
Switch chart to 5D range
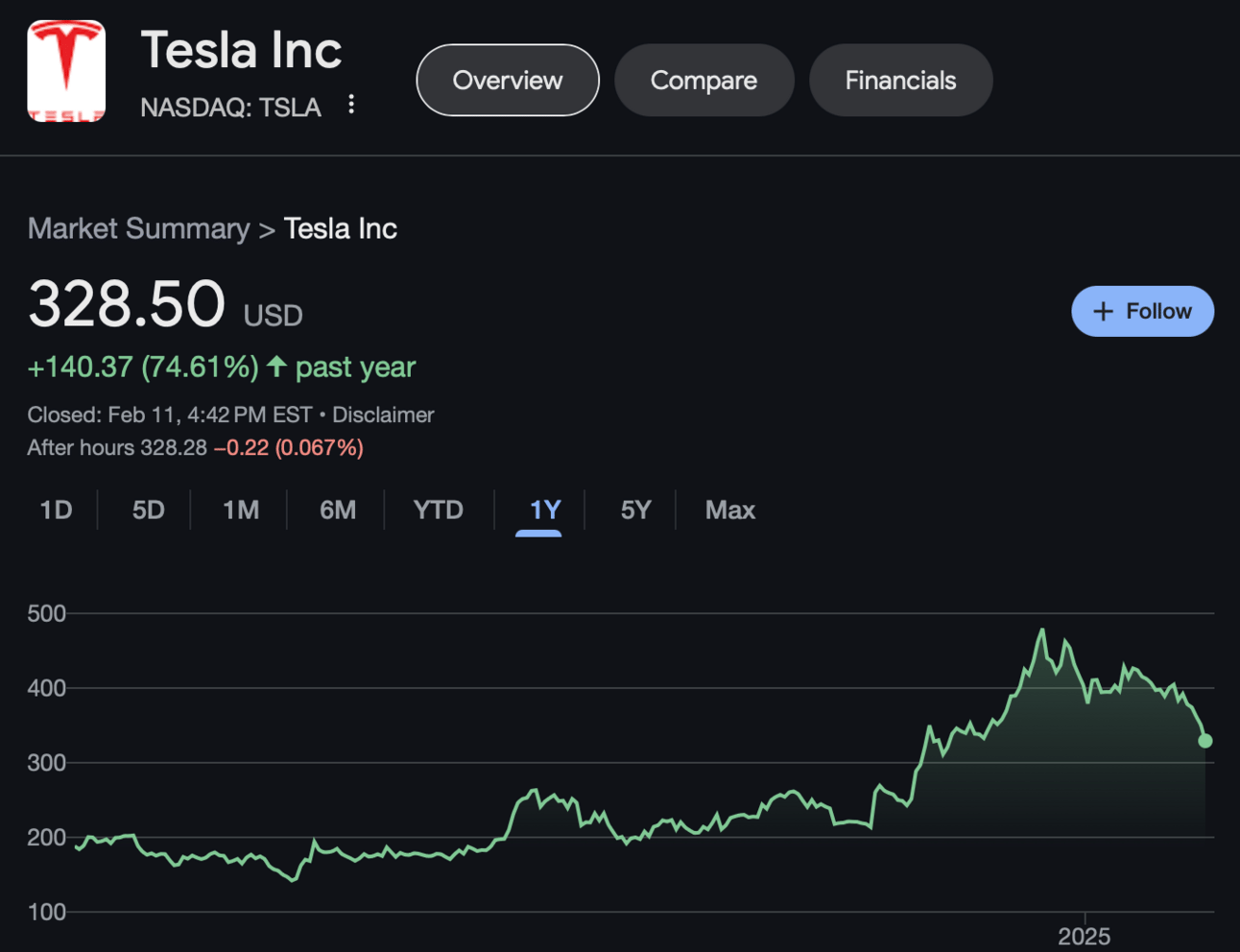click(148, 510)
